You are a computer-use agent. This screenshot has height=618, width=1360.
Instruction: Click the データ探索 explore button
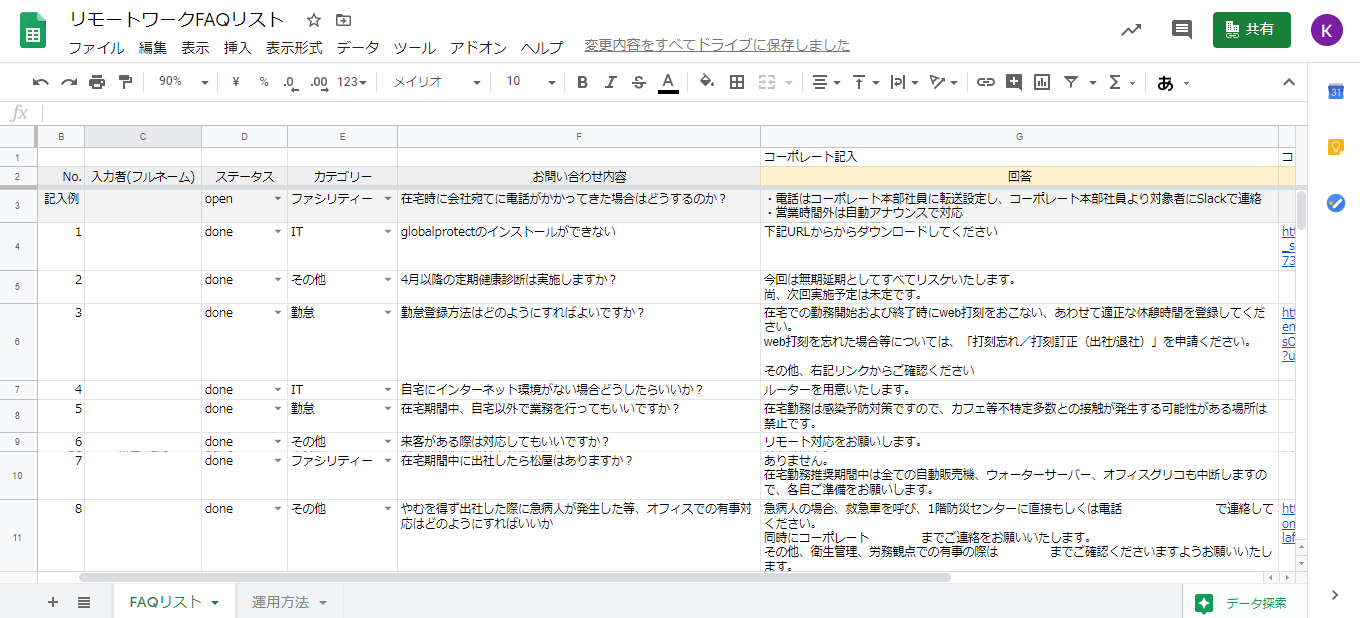[1243, 603]
